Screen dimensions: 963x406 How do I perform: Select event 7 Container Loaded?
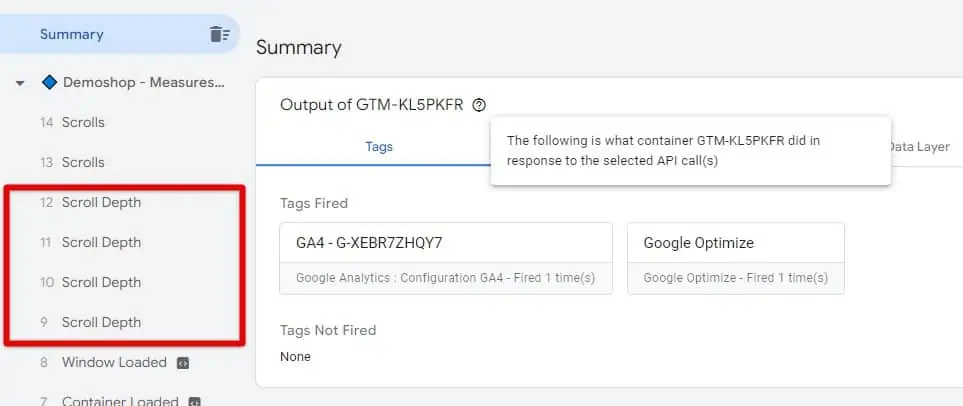(x=119, y=401)
